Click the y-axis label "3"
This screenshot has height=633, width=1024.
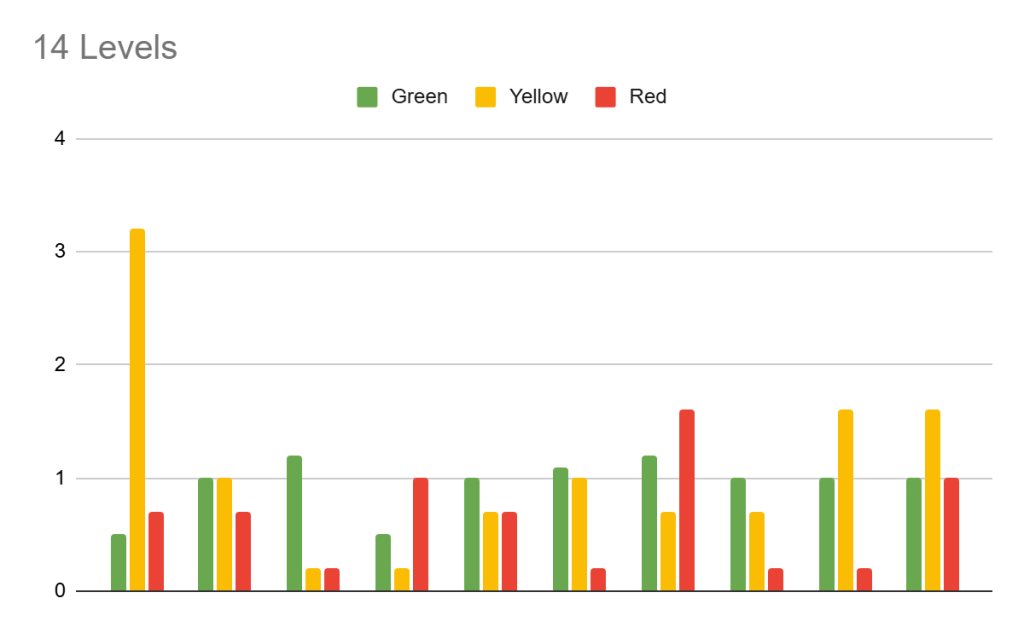tap(60, 252)
